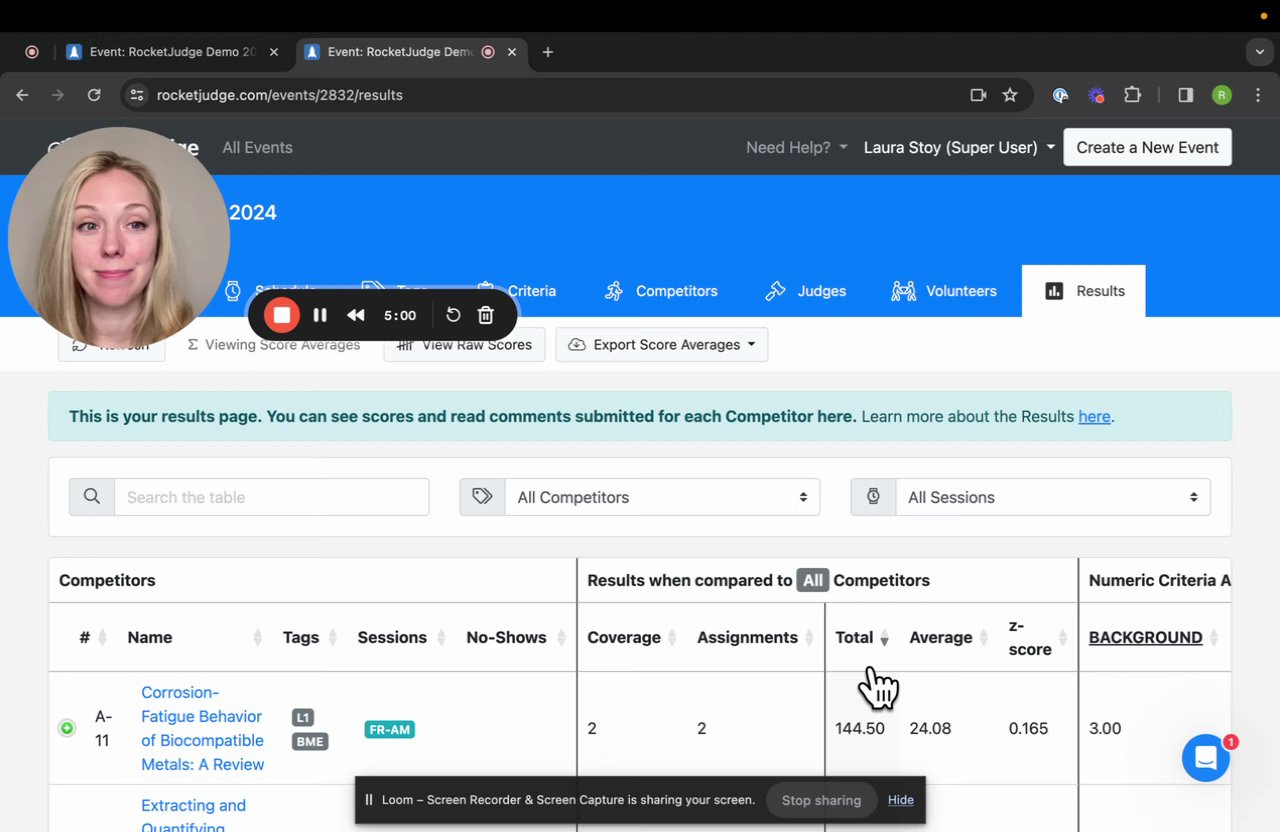The width and height of the screenshot is (1280, 832).
Task: Open the Chrome profile avatar
Action: click(1222, 95)
